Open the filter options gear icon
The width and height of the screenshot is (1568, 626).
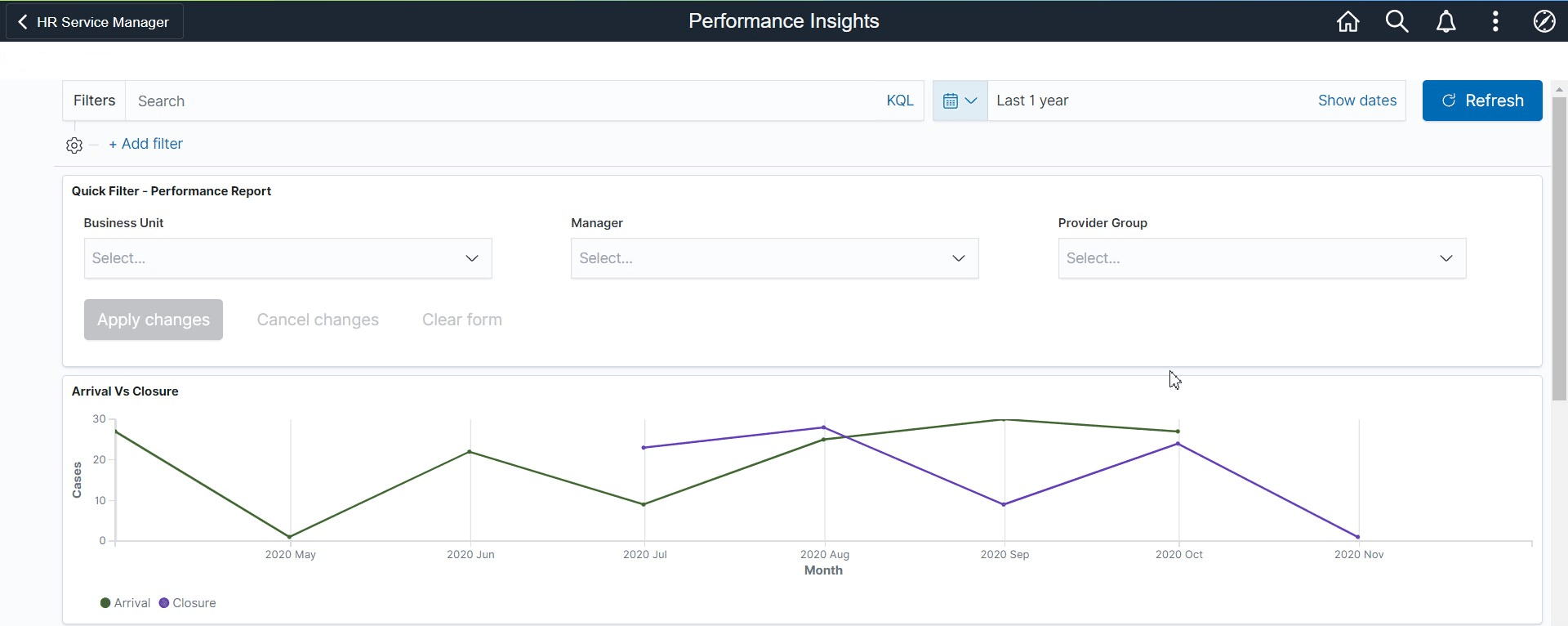[74, 145]
